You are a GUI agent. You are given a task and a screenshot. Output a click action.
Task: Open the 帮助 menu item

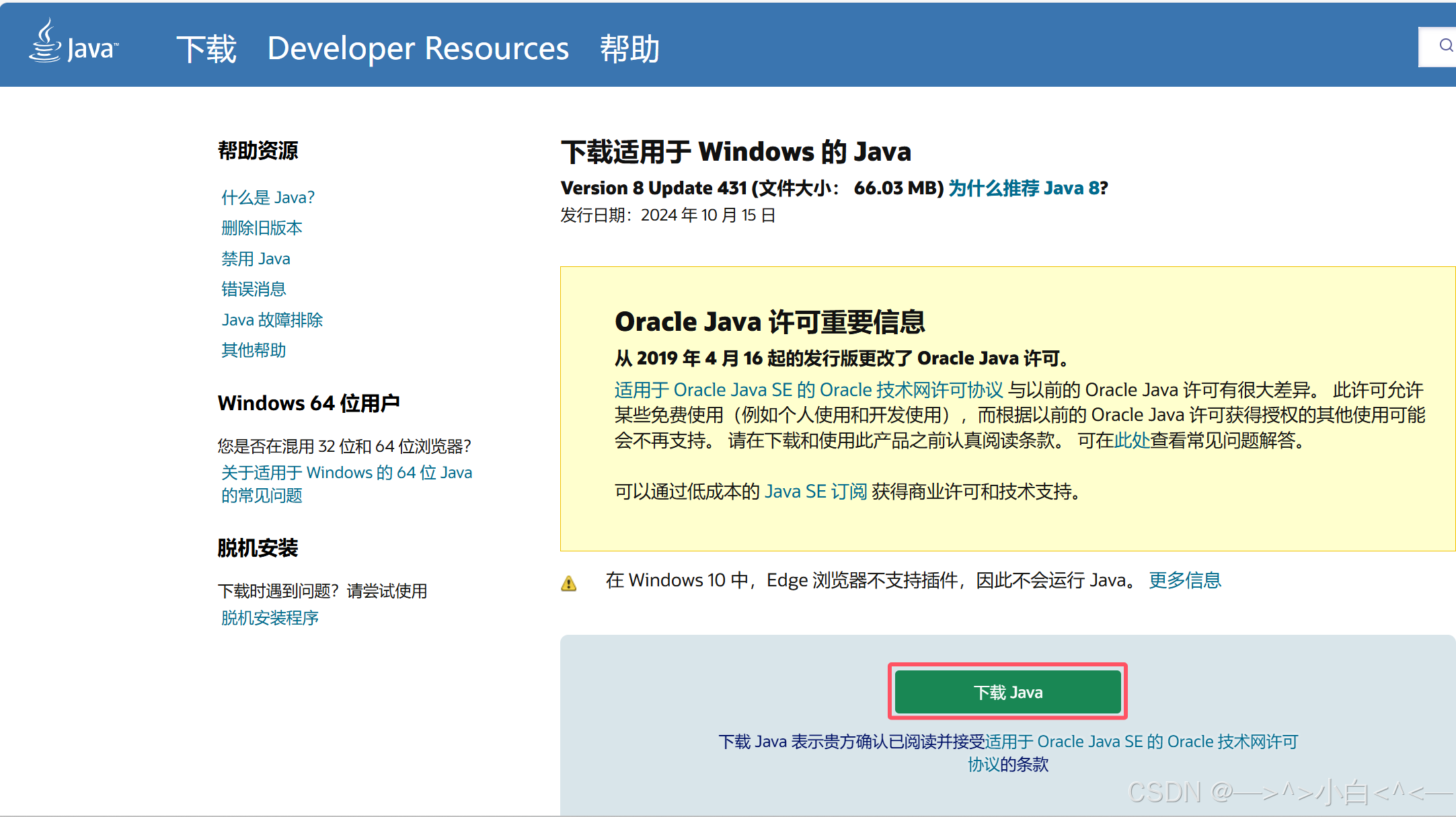pos(629,48)
